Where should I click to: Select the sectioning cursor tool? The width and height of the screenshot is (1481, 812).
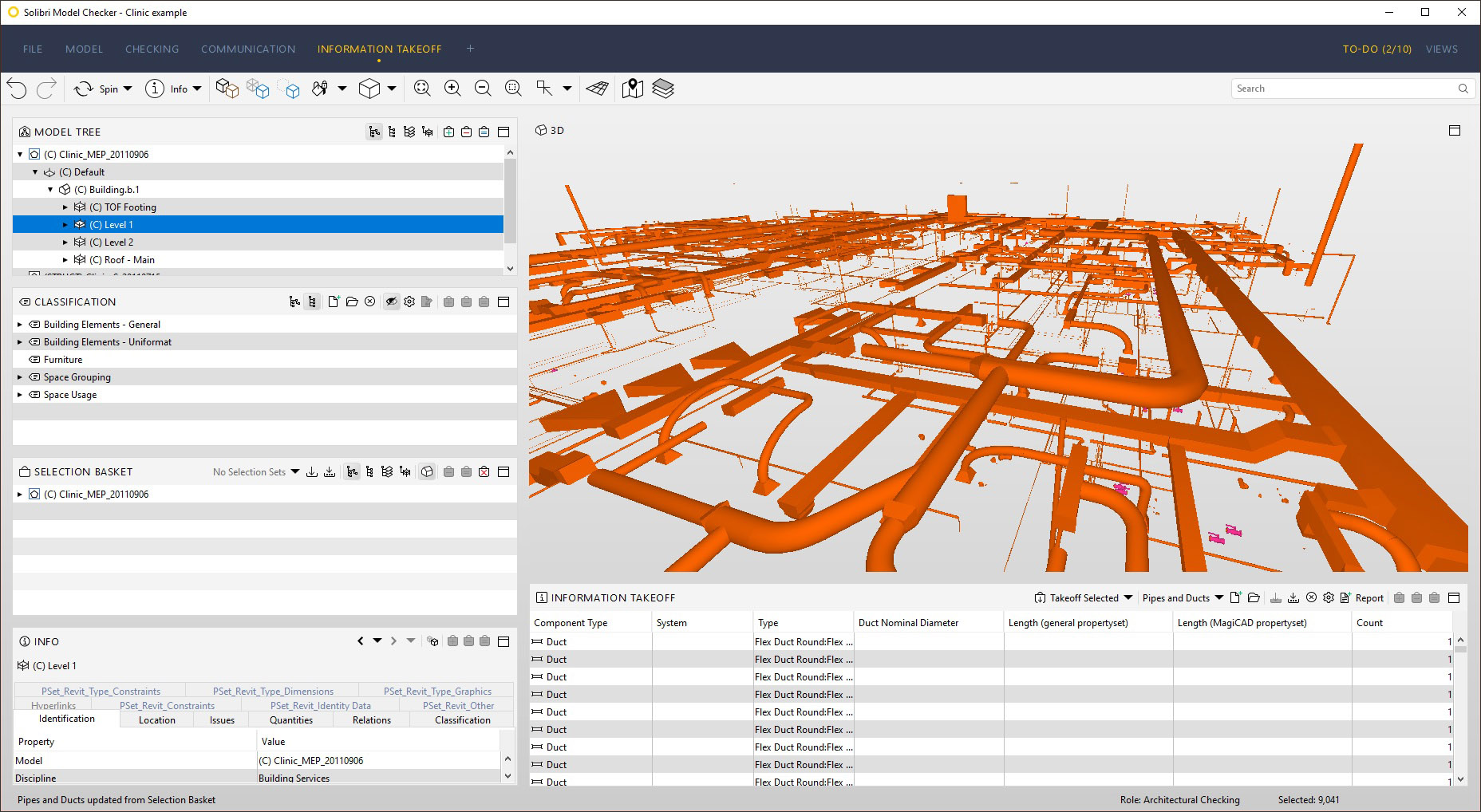[545, 89]
